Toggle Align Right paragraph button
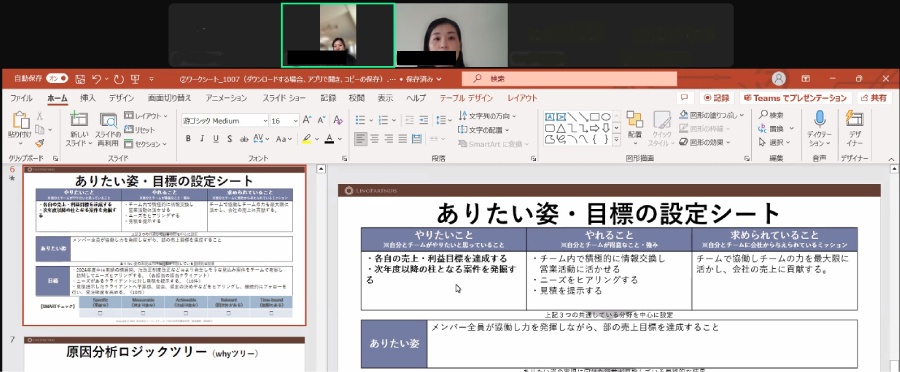 pos(389,138)
